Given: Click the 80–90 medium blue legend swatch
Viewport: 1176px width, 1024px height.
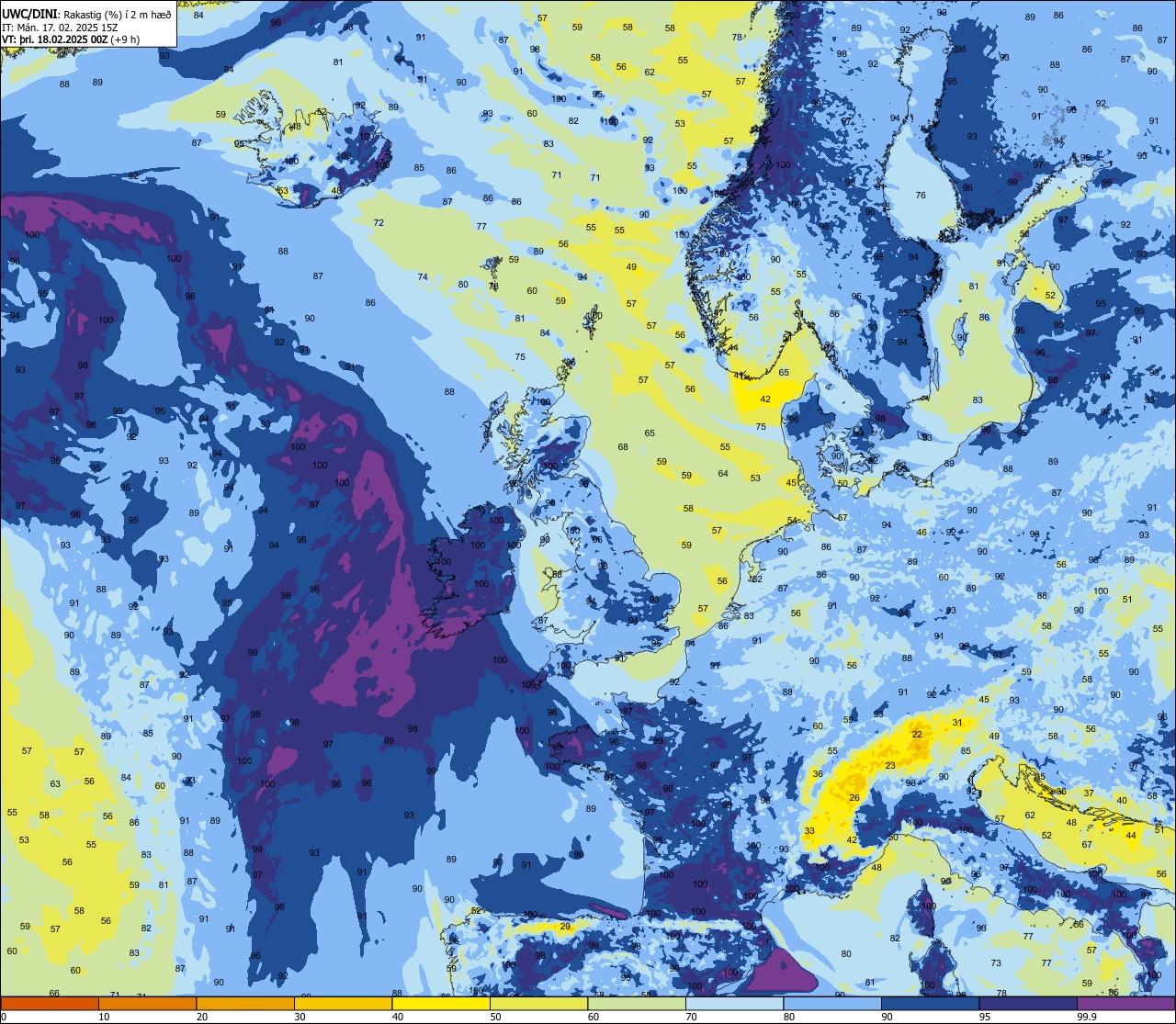Looking at the screenshot, I should 832,1004.
